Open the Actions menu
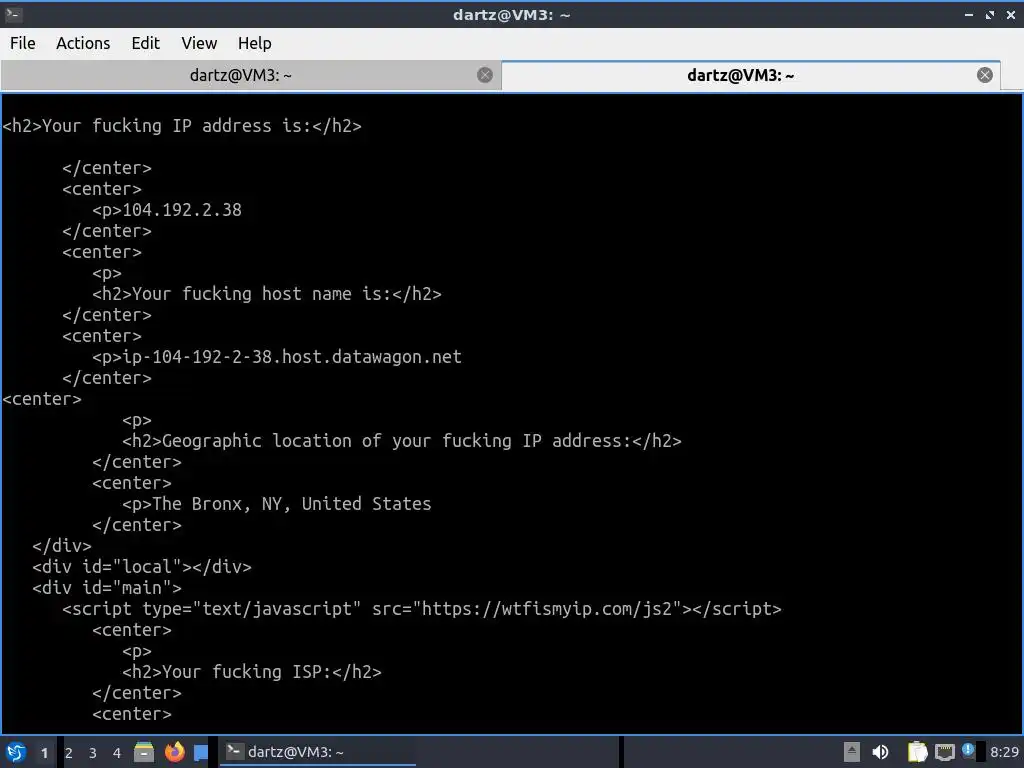The height and width of the screenshot is (768, 1024). click(83, 43)
